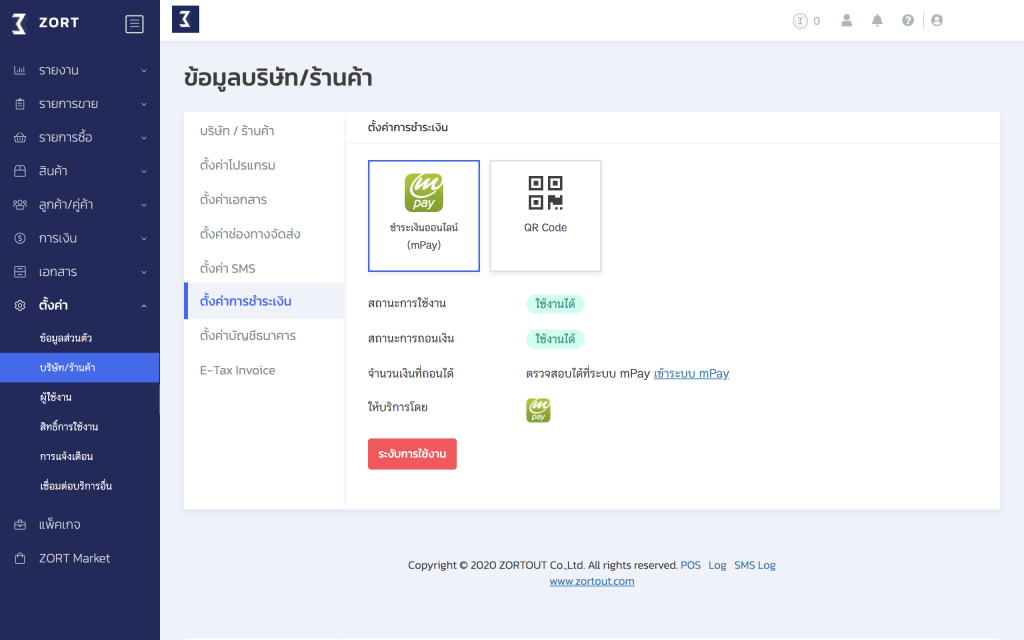Click the QR code icon
This screenshot has width=1024, height=640.
click(x=545, y=193)
